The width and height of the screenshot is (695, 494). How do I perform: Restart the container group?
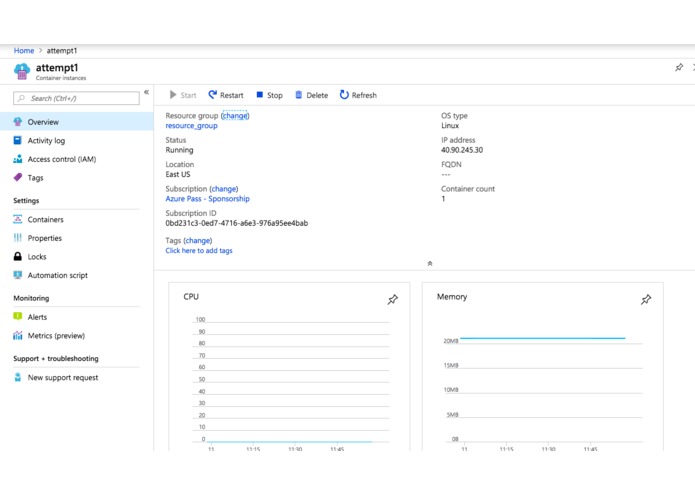pyautogui.click(x=226, y=95)
